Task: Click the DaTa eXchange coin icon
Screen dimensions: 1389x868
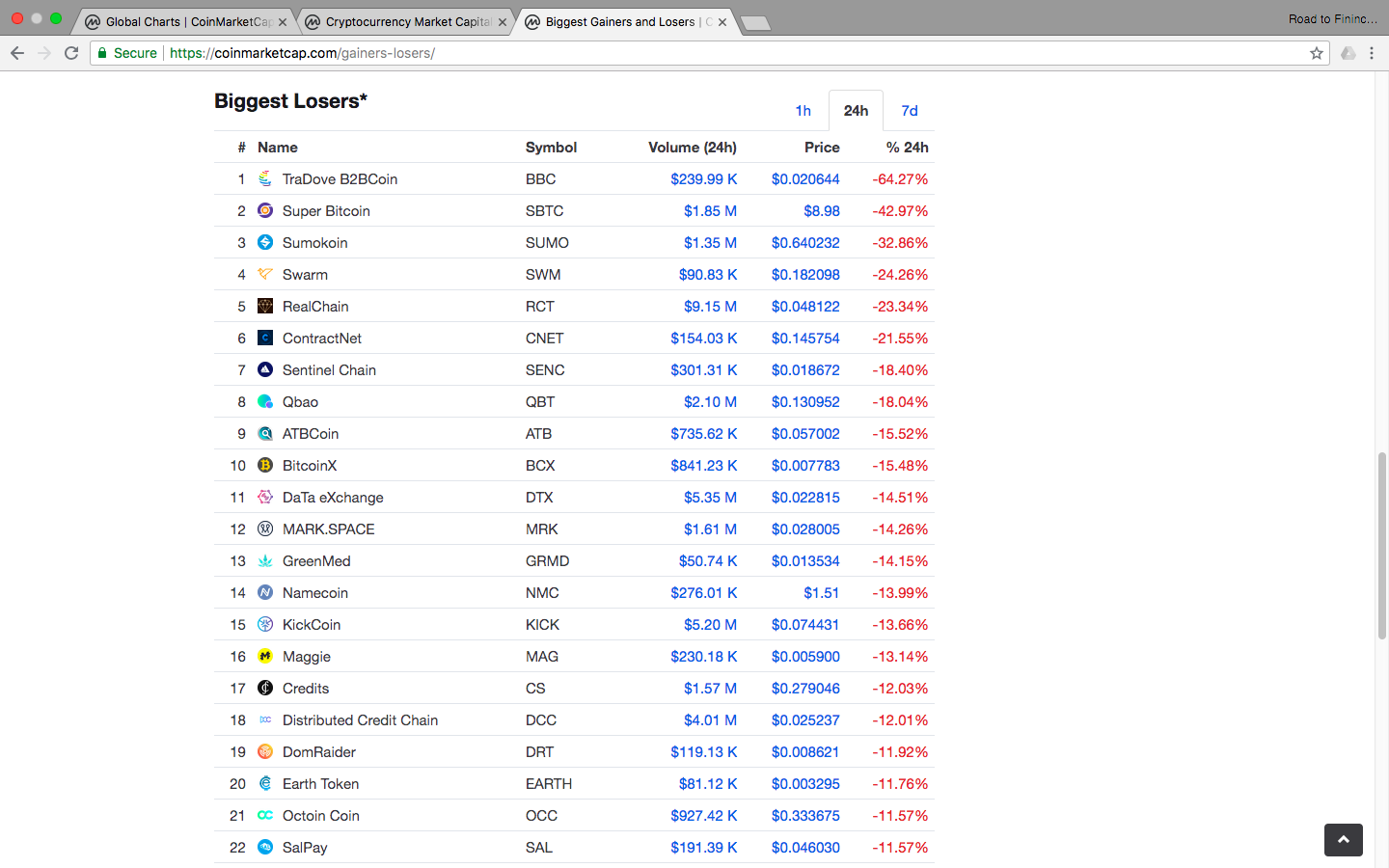Action: 265,497
